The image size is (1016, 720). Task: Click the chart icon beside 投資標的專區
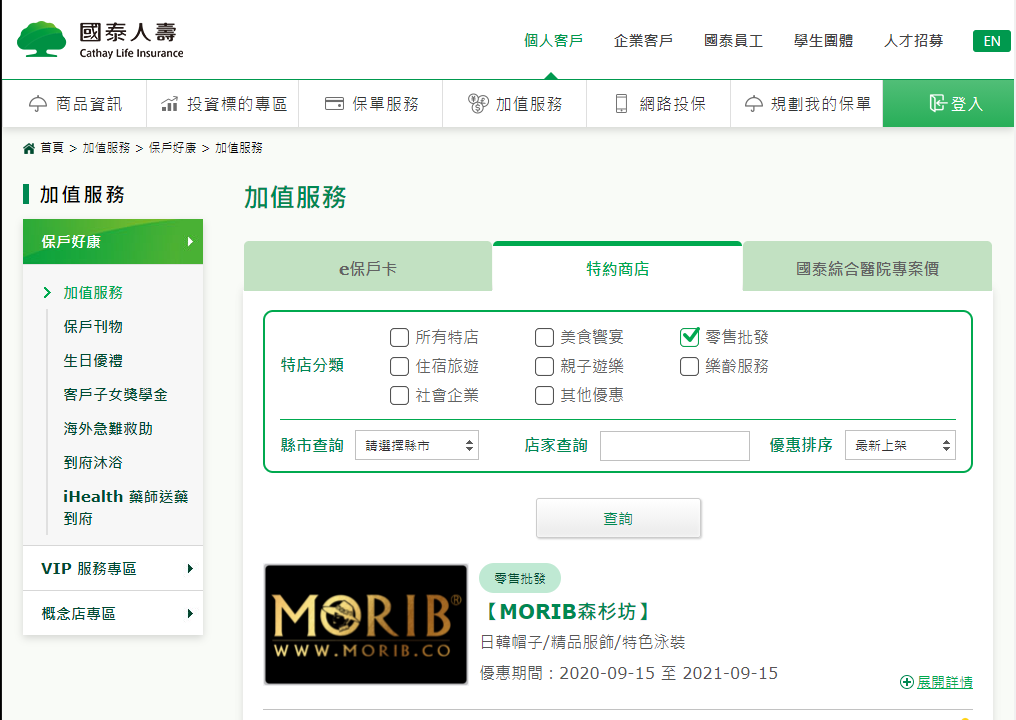click(x=170, y=104)
